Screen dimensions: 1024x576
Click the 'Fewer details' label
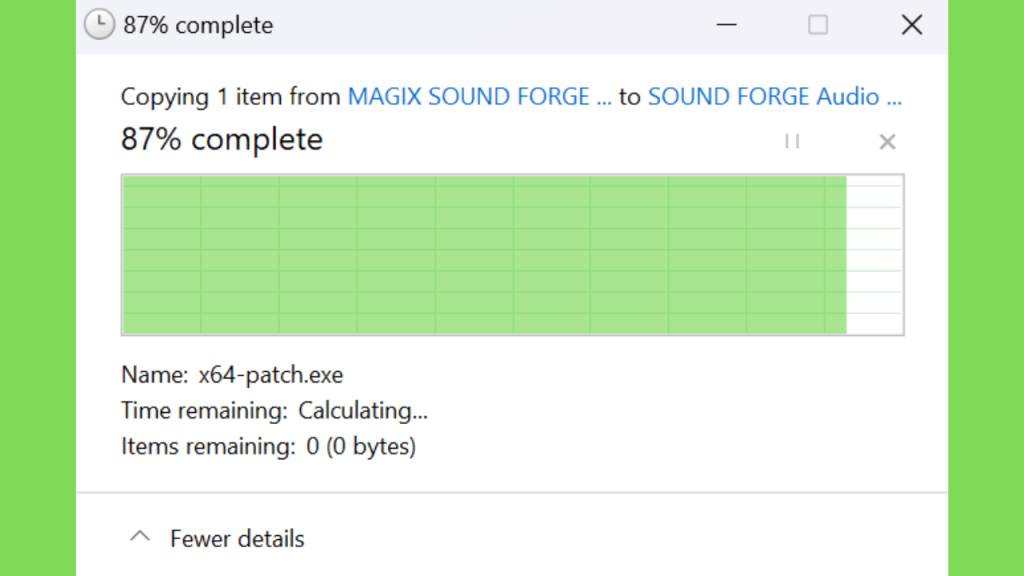[237, 539]
